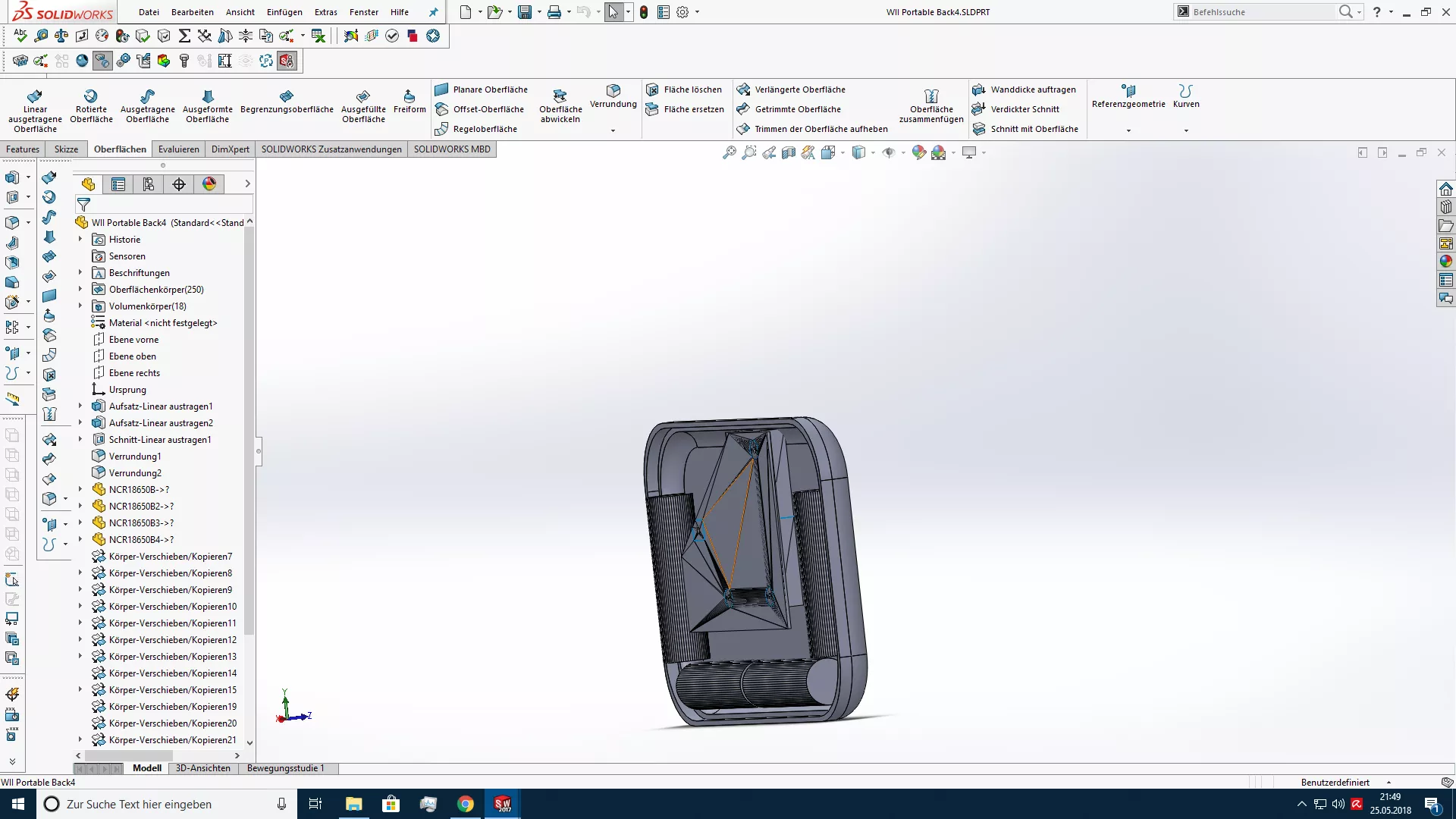The height and width of the screenshot is (819, 1456).
Task: Click the Wanddicke auftragen command
Action: 1033,89
